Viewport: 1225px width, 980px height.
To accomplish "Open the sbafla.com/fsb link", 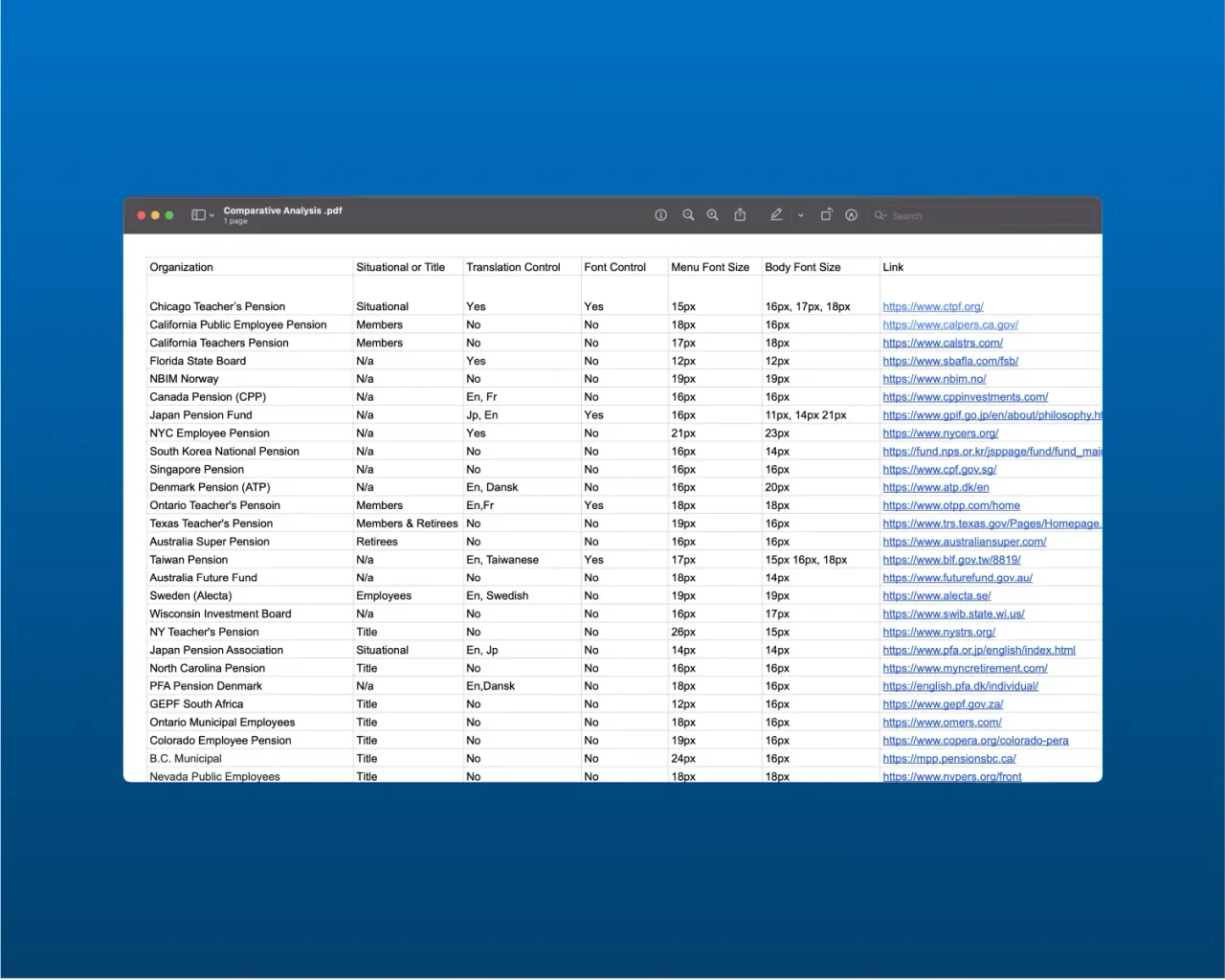I will [950, 362].
